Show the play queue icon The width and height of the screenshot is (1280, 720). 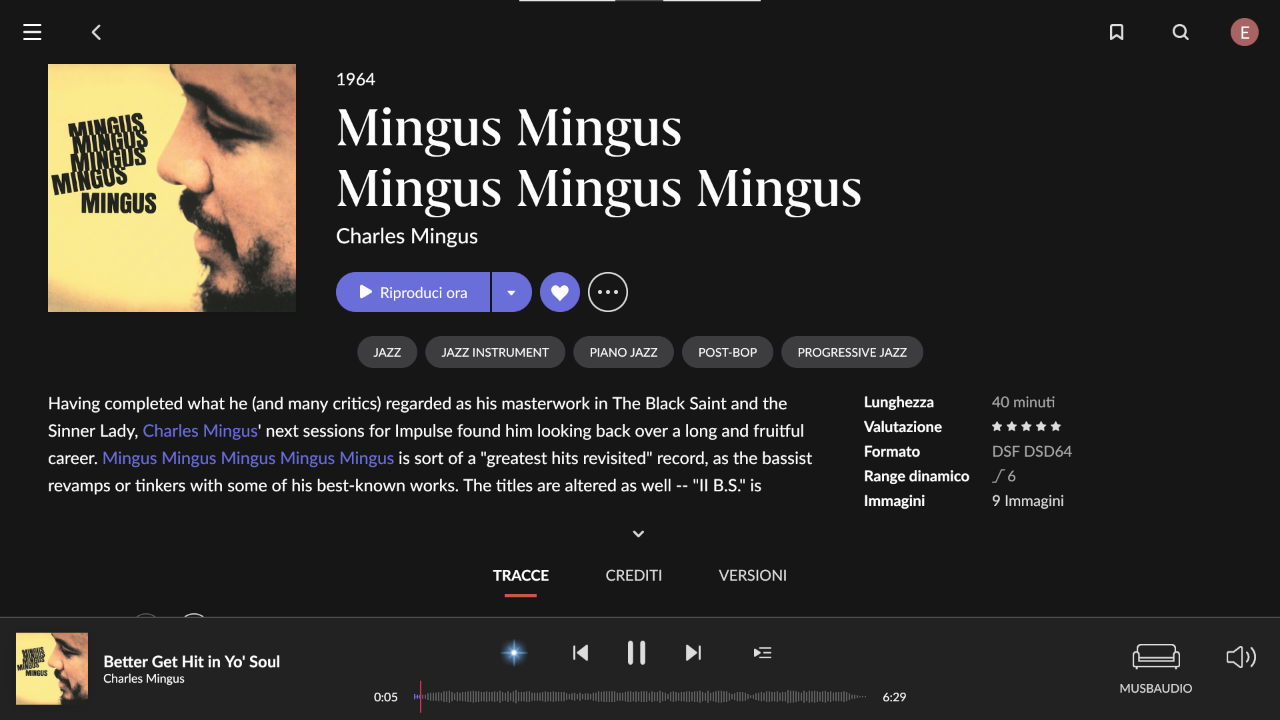pos(762,653)
